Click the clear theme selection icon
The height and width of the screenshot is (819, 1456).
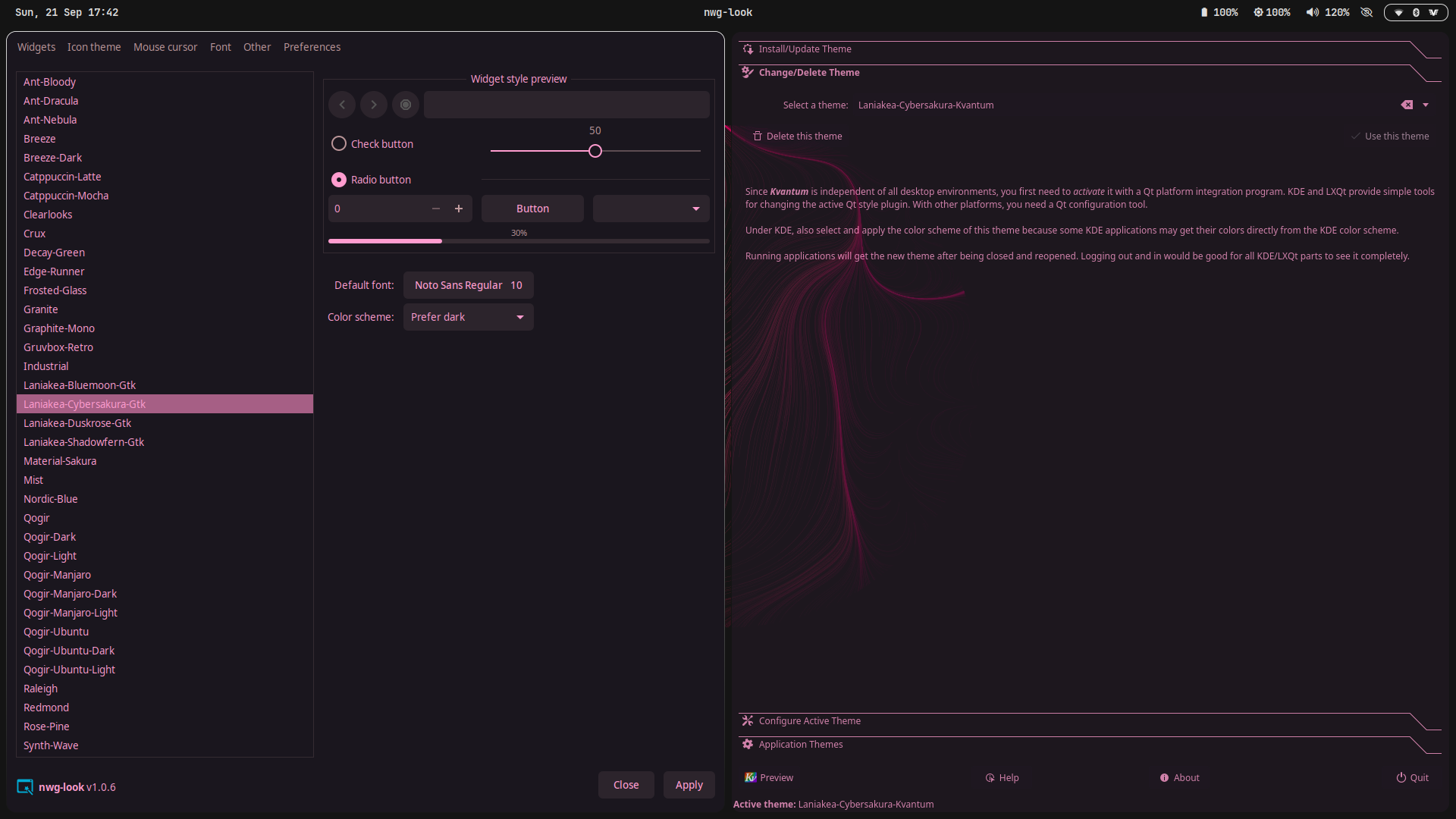(1407, 105)
